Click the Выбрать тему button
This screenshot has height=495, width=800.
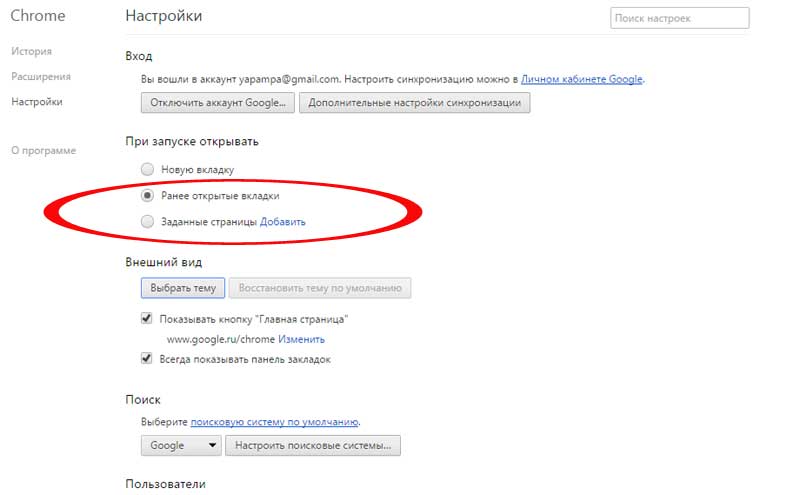[x=183, y=288]
